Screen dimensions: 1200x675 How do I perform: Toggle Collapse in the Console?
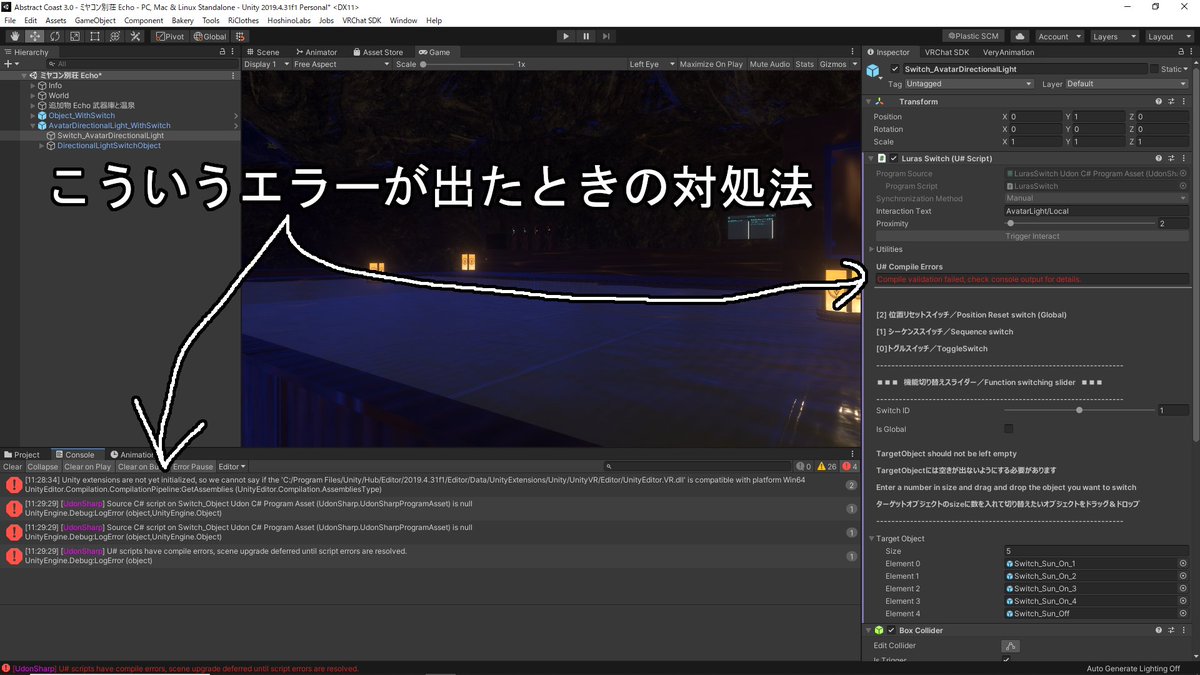(x=43, y=466)
